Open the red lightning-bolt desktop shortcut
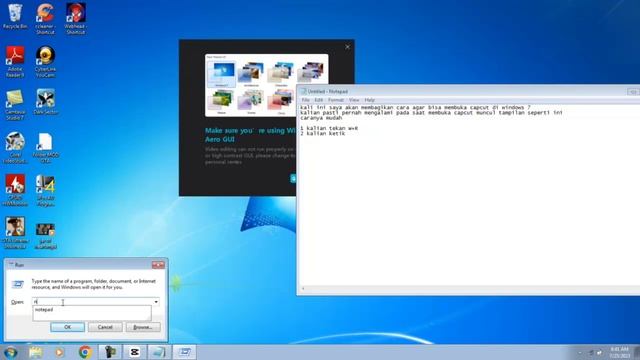The image size is (640, 360). pos(15,190)
